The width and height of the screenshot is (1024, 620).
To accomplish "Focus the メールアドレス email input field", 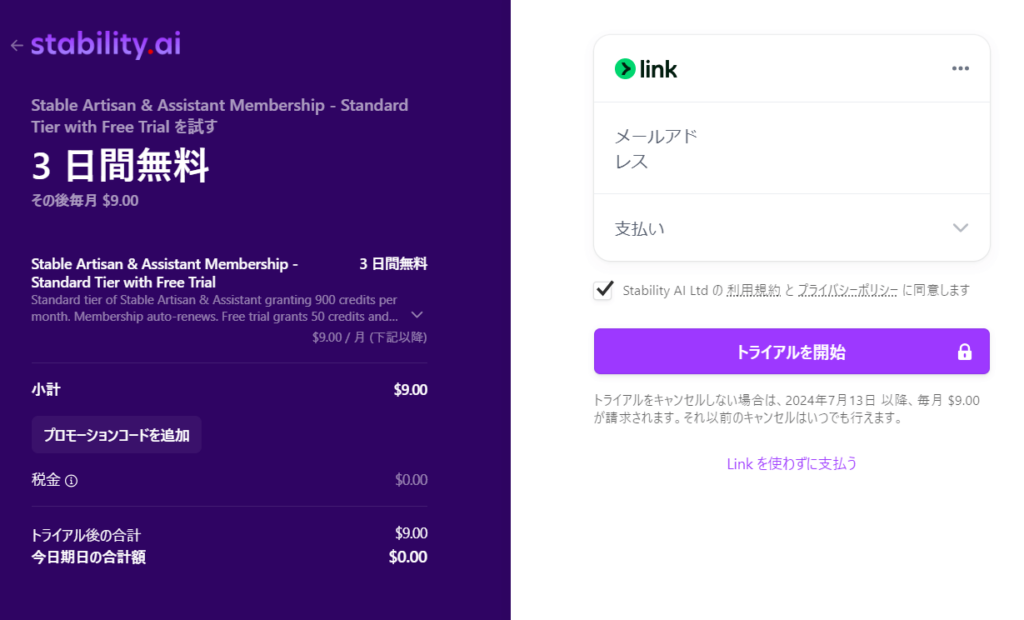I will point(792,148).
